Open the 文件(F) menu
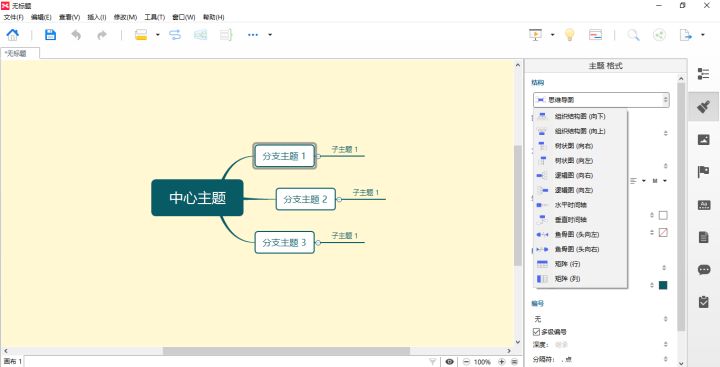The height and width of the screenshot is (367, 720). [13, 17]
